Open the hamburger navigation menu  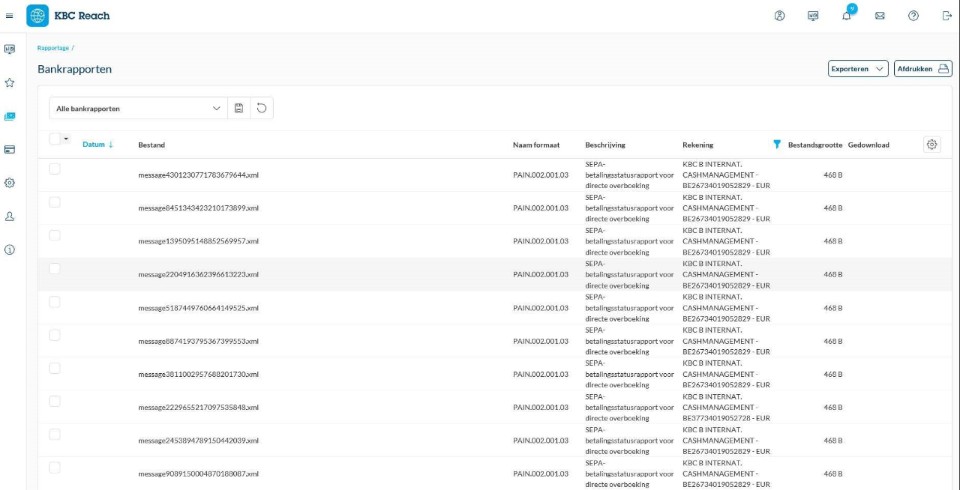tap(10, 16)
